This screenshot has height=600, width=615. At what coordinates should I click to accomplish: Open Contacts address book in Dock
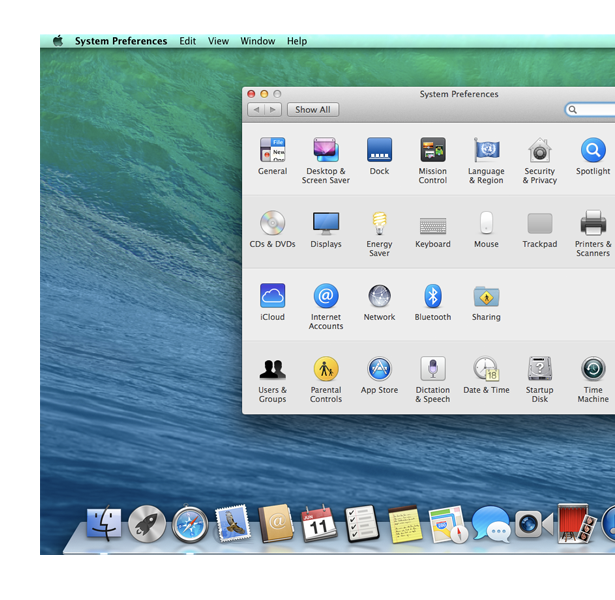(x=276, y=523)
